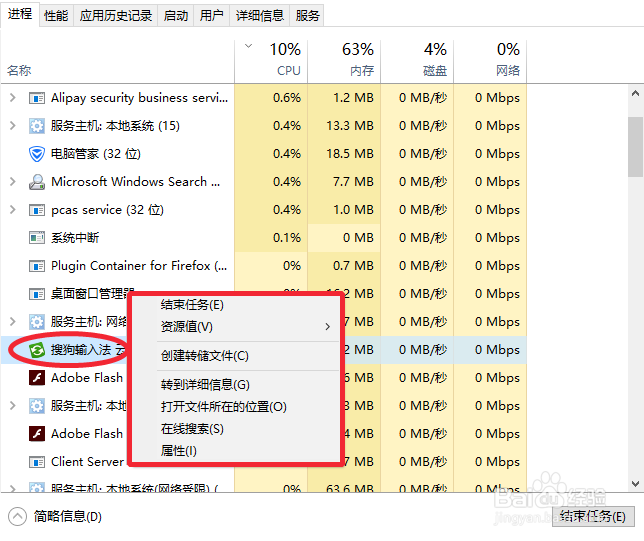Click the 0.6% CPU value for Alipay
644x541 pixels.
tap(287, 98)
